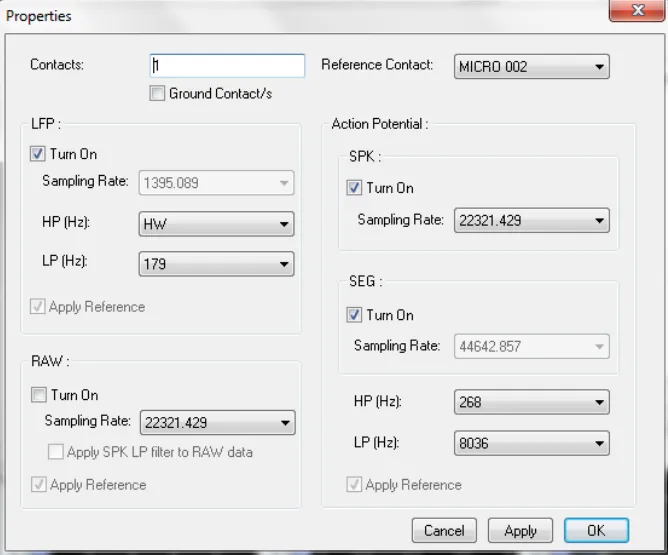Expand the Action Potential LP (Hz) dropdown

coord(531,442)
